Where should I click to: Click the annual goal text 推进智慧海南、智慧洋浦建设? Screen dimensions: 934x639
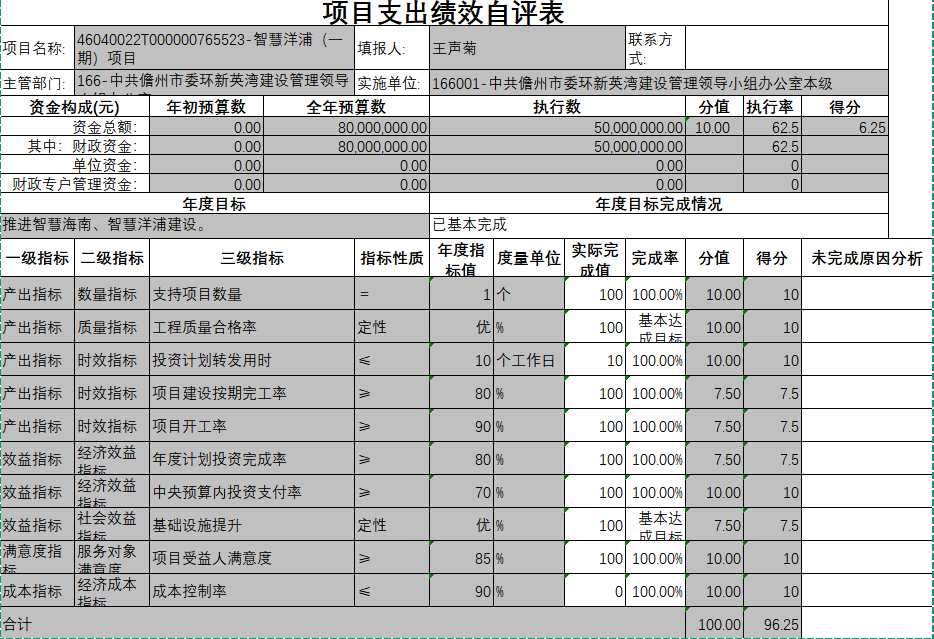point(215,224)
